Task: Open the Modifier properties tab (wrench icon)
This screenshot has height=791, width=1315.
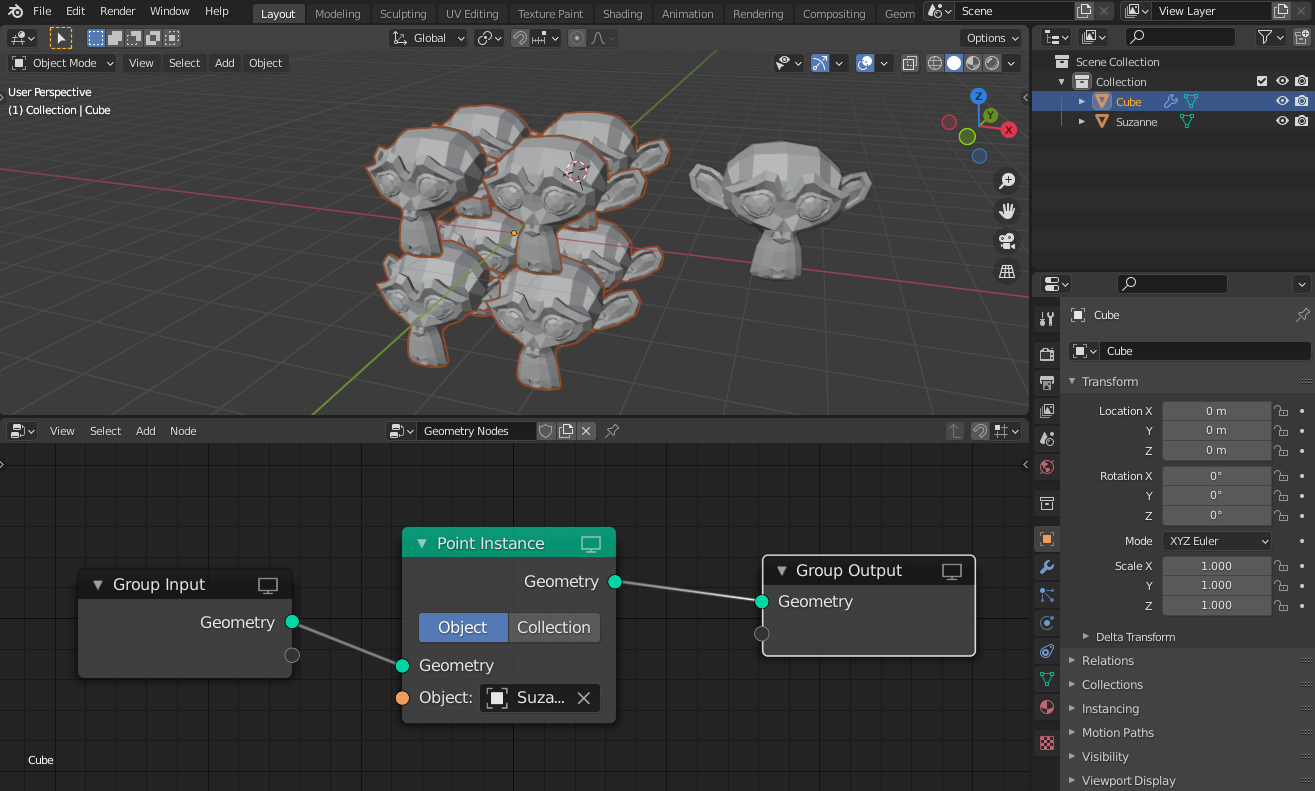Action: tap(1047, 567)
